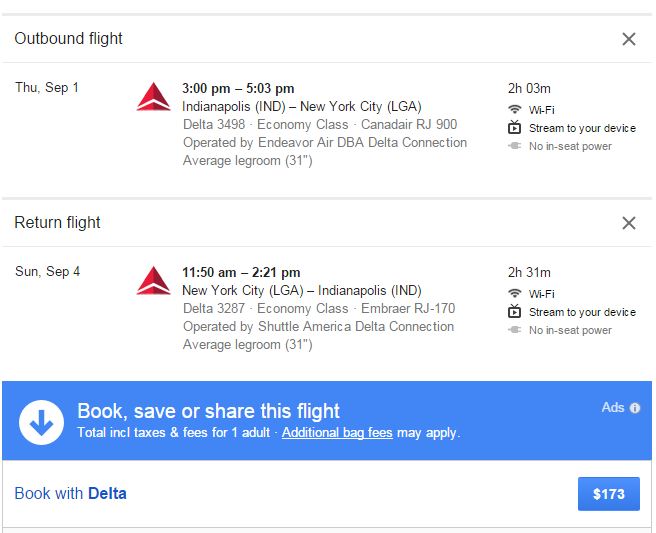This screenshot has width=656, height=533.
Task: Click return No in-seat power icon
Action: [515, 330]
